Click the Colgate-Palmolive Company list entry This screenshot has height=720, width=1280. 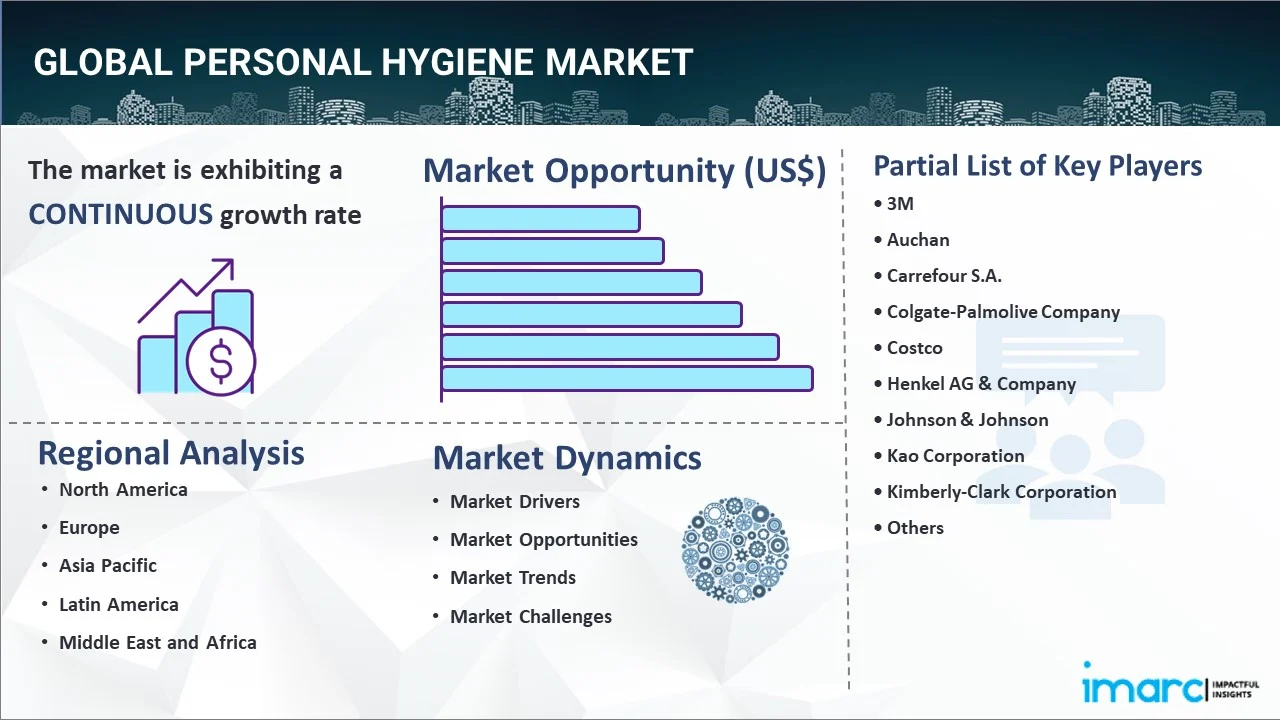[x=1003, y=312]
